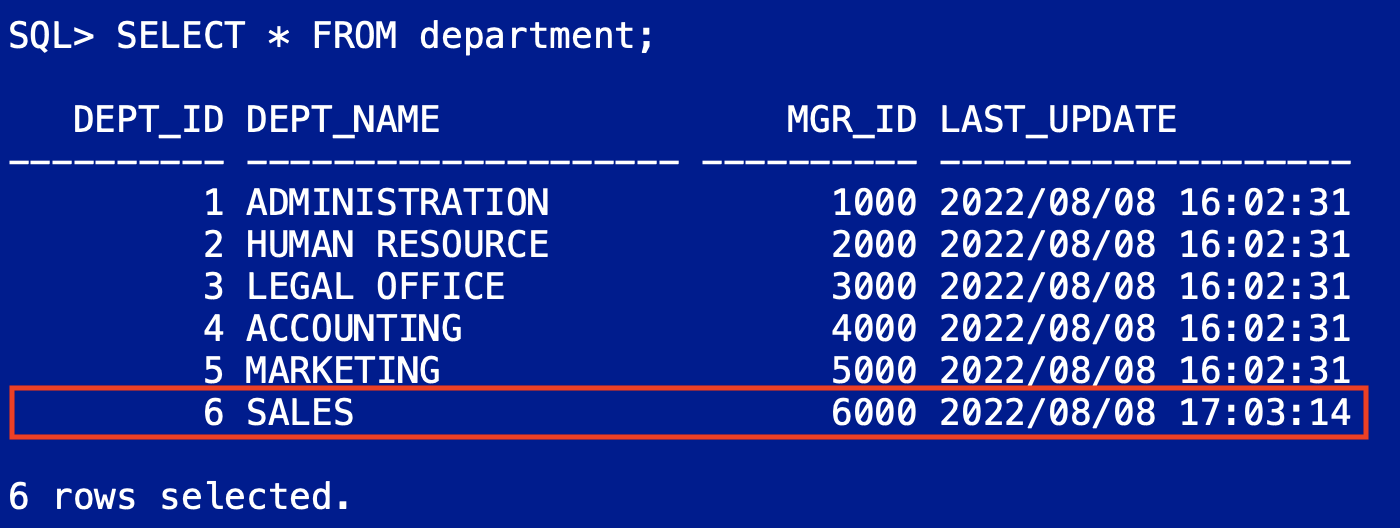The width and height of the screenshot is (1400, 528).
Task: Click the SQL> prompt
Action: pyautogui.click(x=51, y=37)
